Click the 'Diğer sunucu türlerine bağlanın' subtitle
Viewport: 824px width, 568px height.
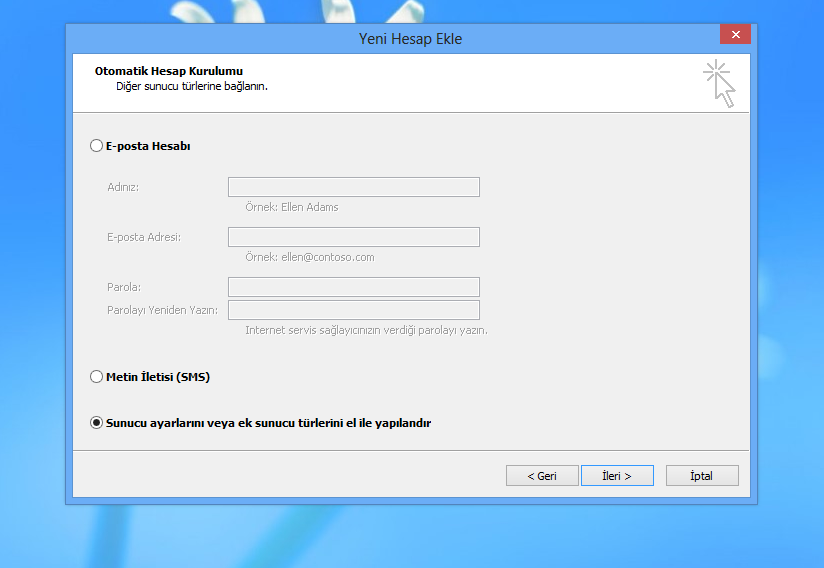click(x=192, y=86)
